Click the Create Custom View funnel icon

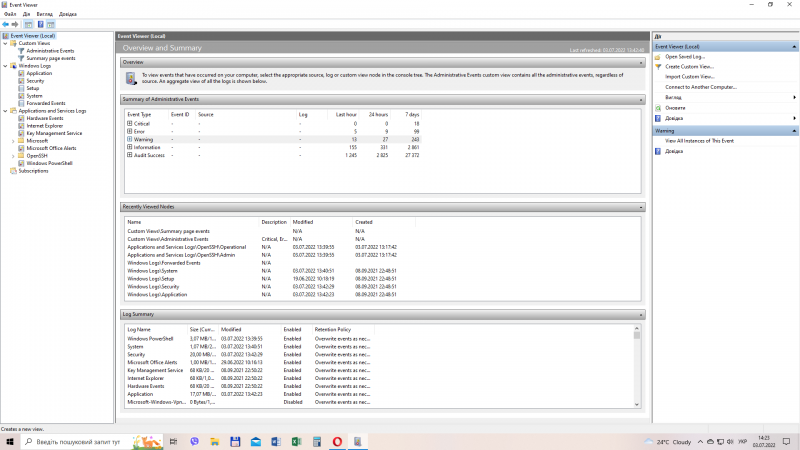click(659, 66)
